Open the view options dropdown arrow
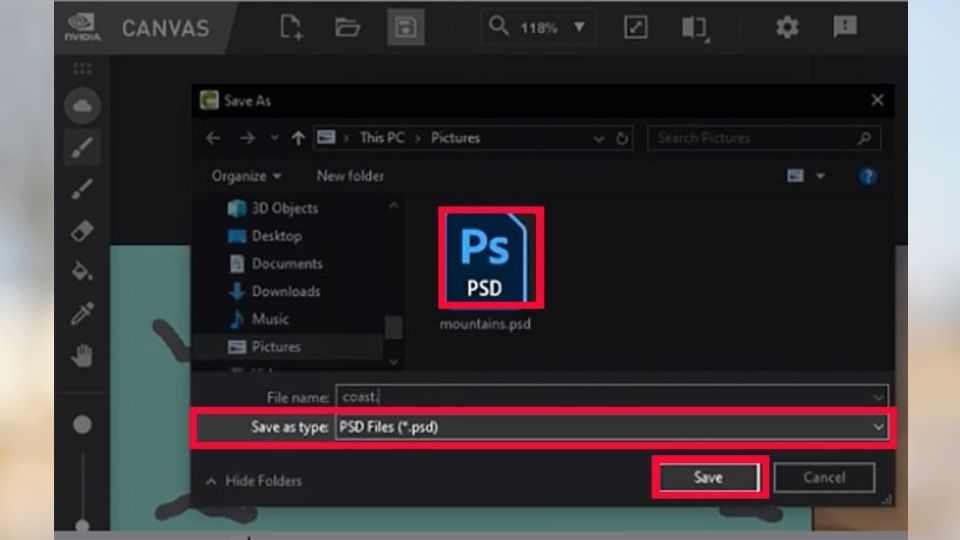This screenshot has height=540, width=960. (x=820, y=176)
